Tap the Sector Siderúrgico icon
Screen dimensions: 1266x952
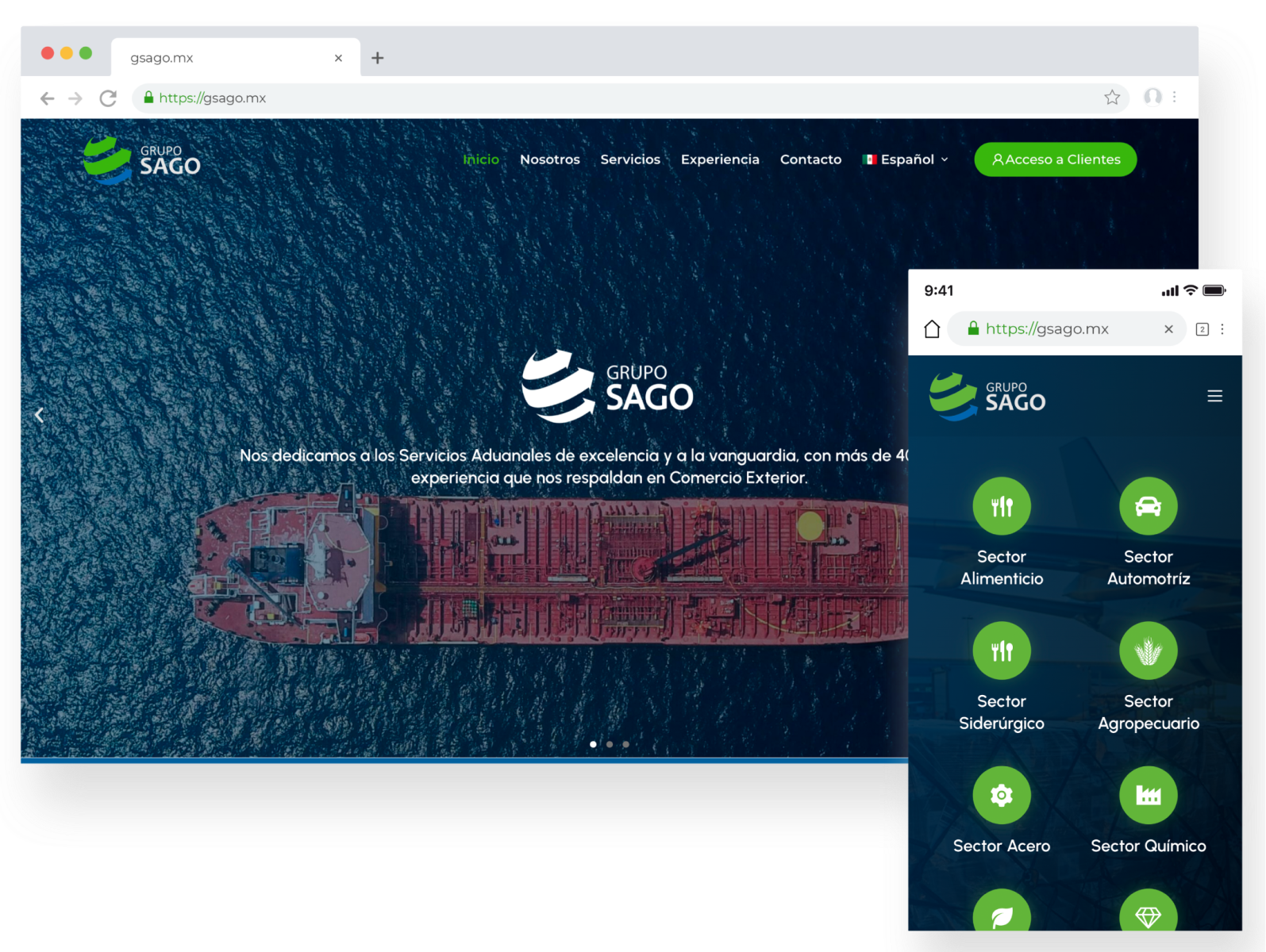1002,651
